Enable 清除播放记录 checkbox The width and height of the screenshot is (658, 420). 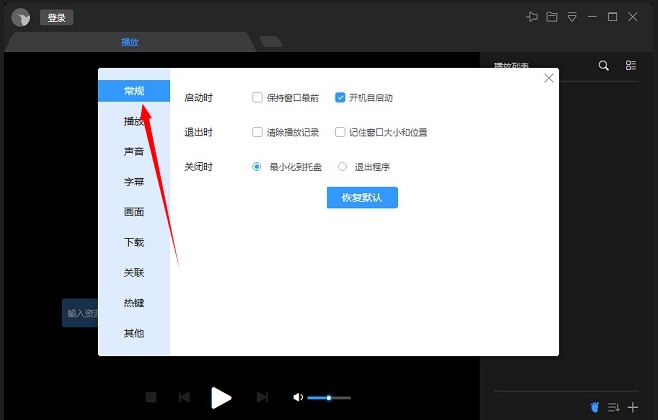(257, 132)
